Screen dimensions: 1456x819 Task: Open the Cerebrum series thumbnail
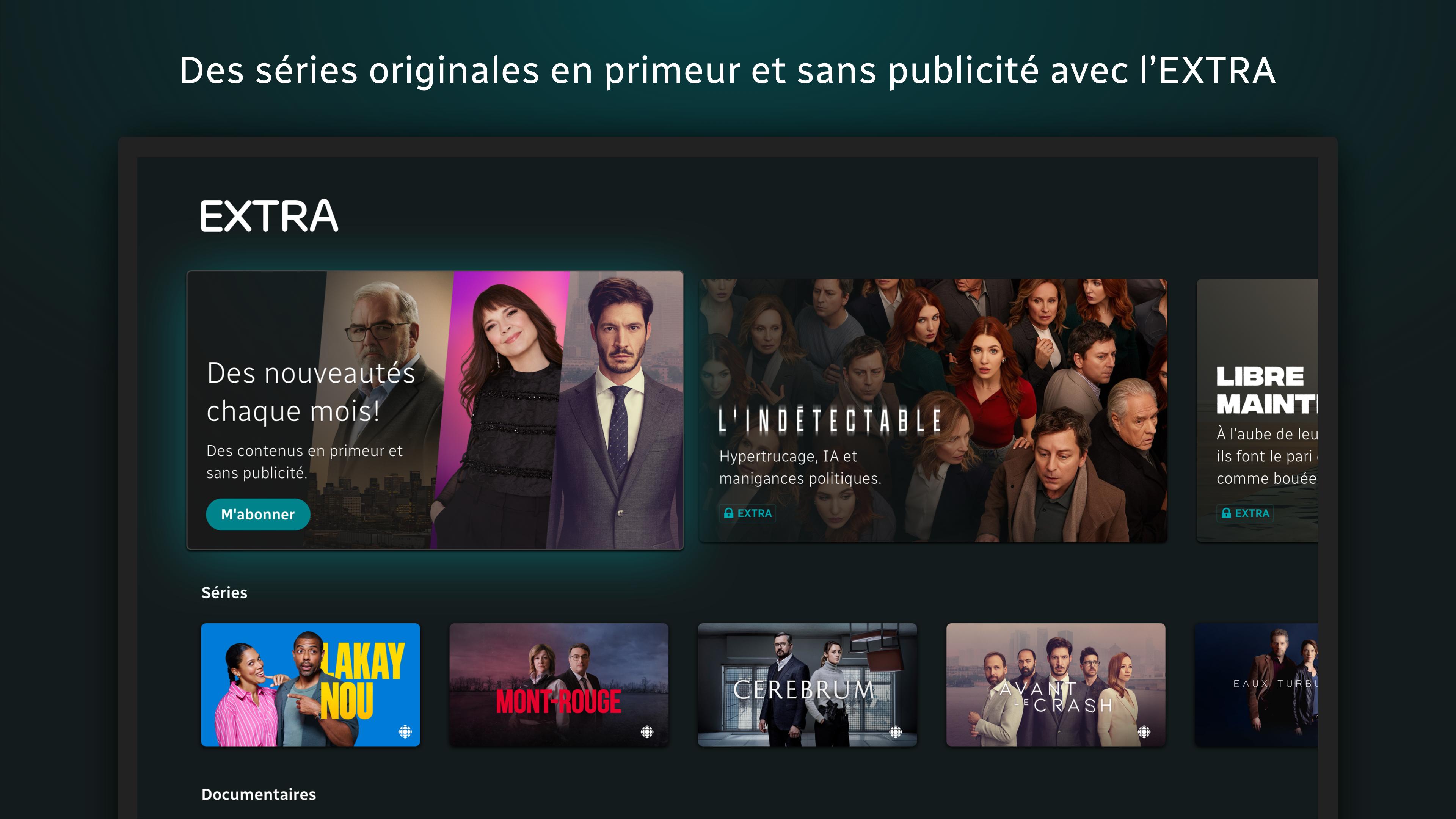click(x=807, y=685)
